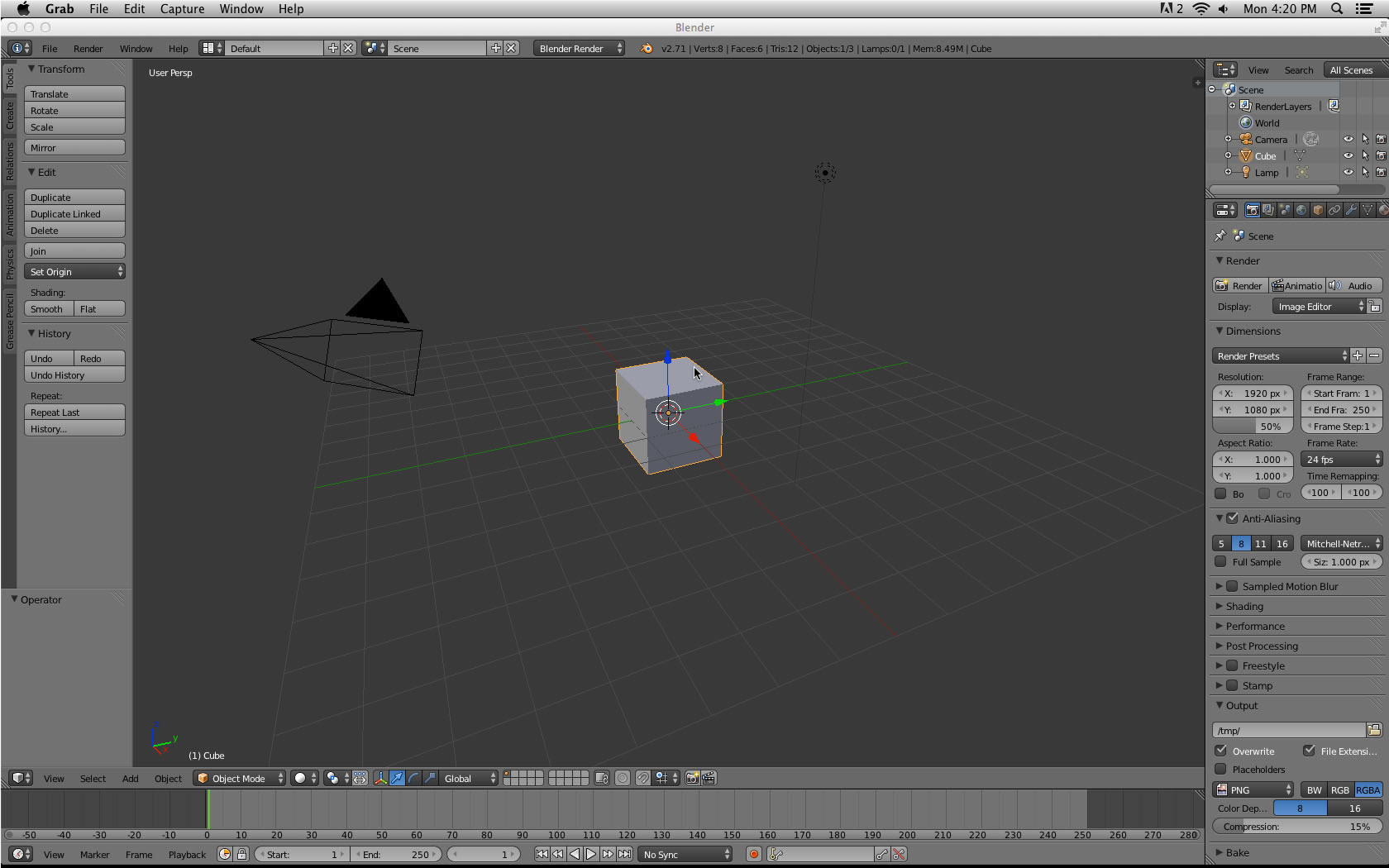Open the PNG file format dropdown

click(x=1253, y=789)
